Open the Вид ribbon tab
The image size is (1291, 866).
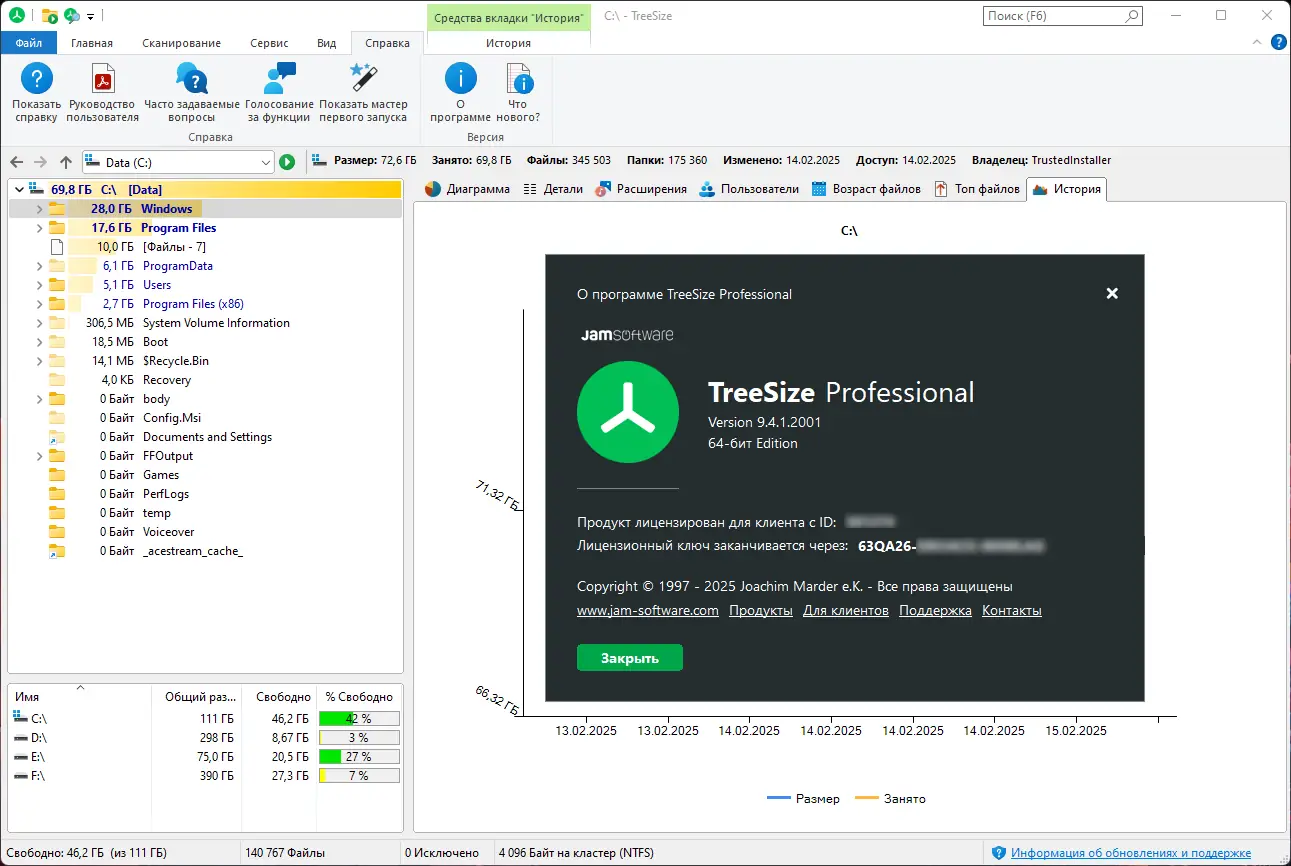pos(326,43)
